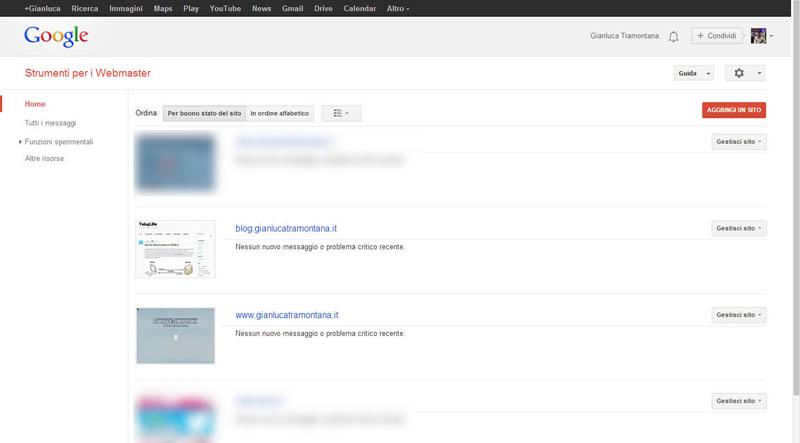Open the settings gear menu
Image resolution: width=800 pixels, height=443 pixels.
coord(745,73)
